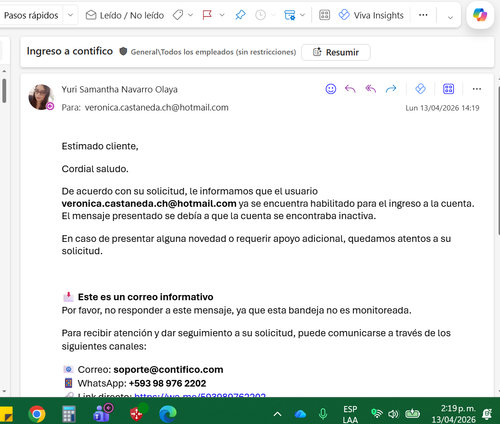This screenshot has height=424, width=500.
Task: Click recipient veronica.castaneda.ch@hotmail.com in Para line
Action: tap(157, 107)
